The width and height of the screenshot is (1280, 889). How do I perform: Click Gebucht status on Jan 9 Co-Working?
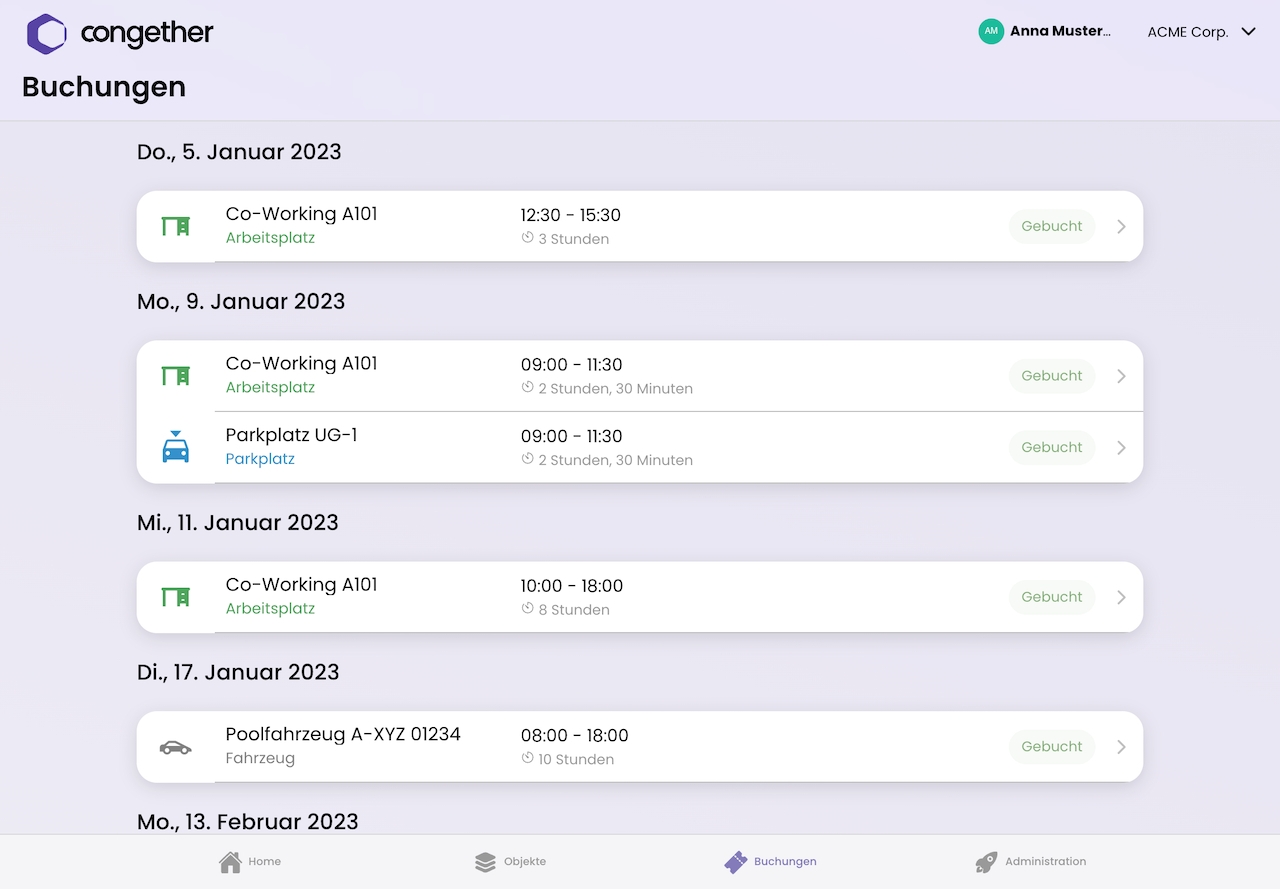pos(1051,376)
